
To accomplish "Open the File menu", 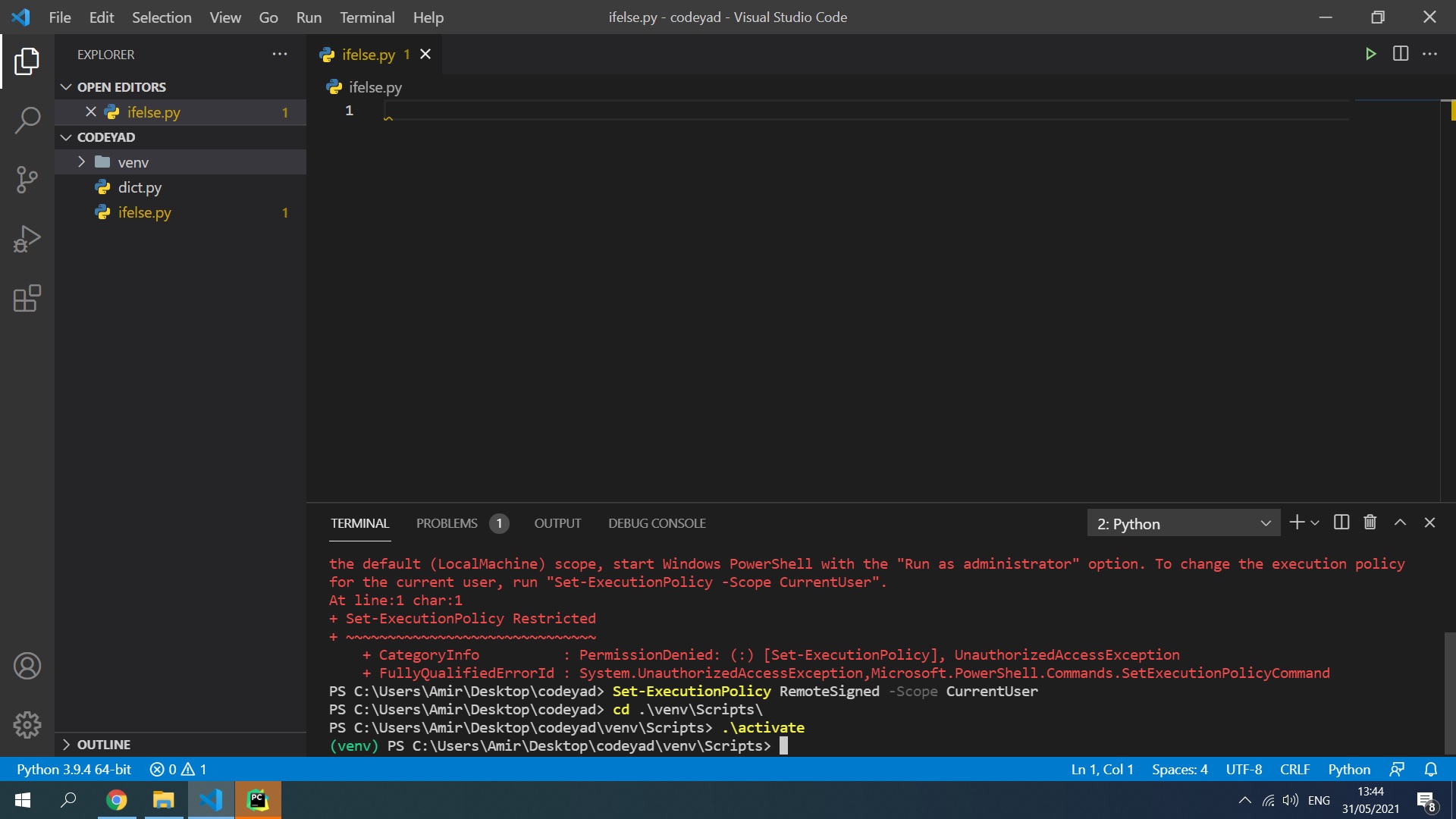I will pos(60,17).
